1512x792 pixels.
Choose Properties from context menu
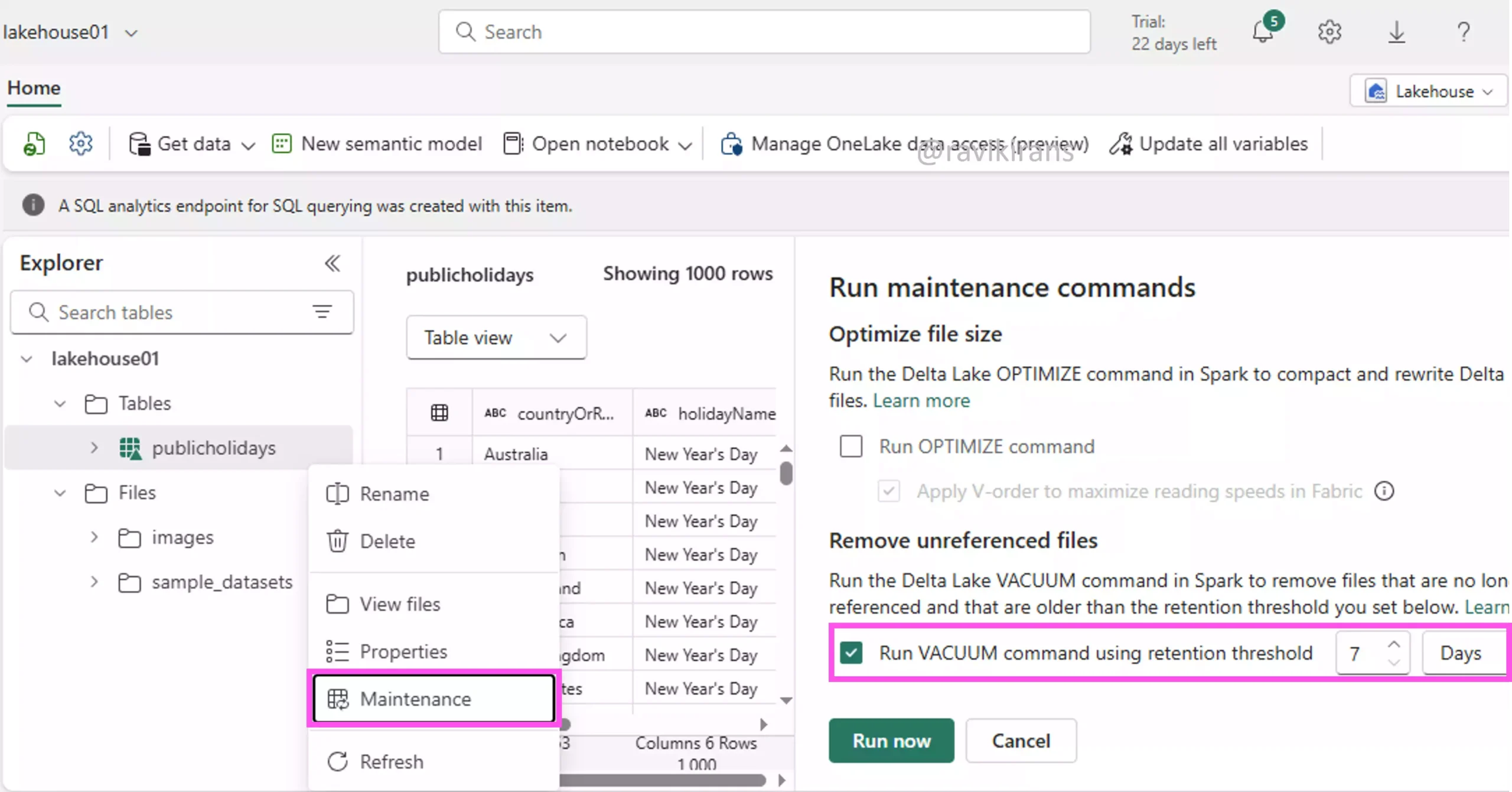(434, 651)
